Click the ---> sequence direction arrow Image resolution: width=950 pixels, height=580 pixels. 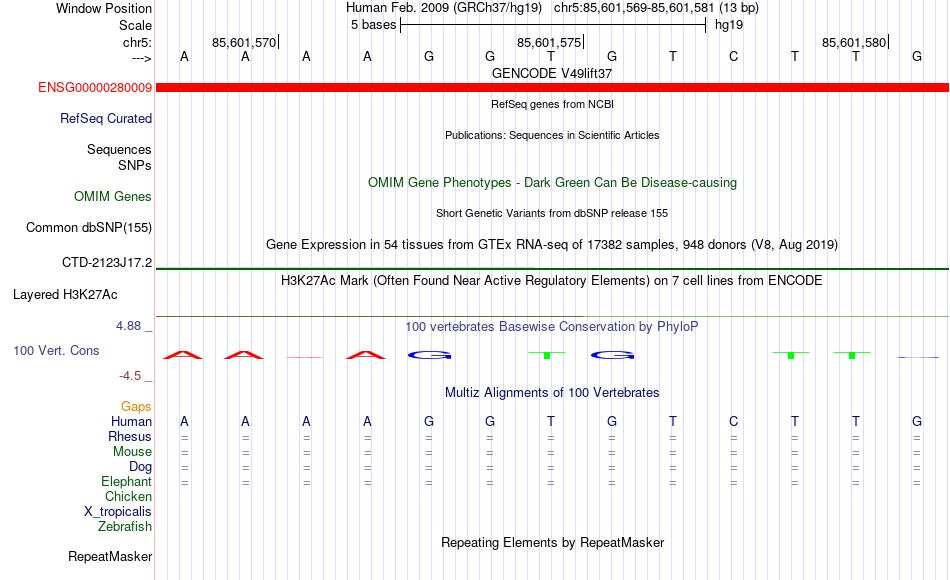tap(142, 58)
